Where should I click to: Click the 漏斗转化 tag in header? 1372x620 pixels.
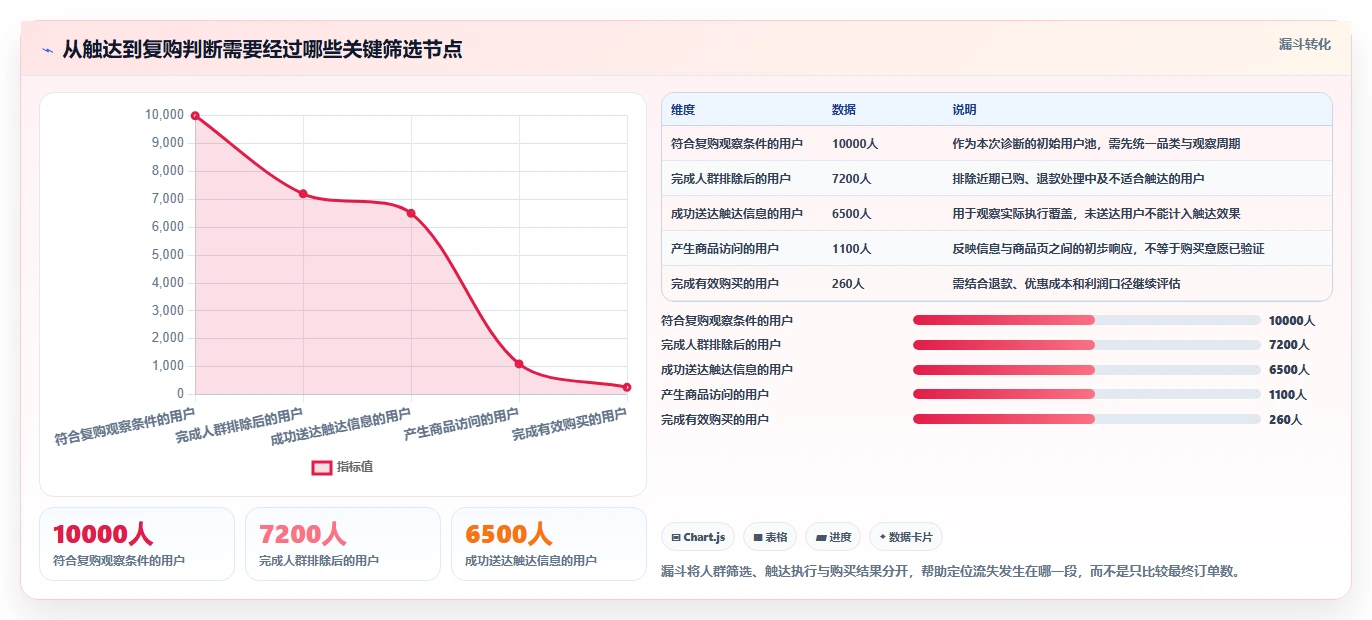coord(1304,44)
